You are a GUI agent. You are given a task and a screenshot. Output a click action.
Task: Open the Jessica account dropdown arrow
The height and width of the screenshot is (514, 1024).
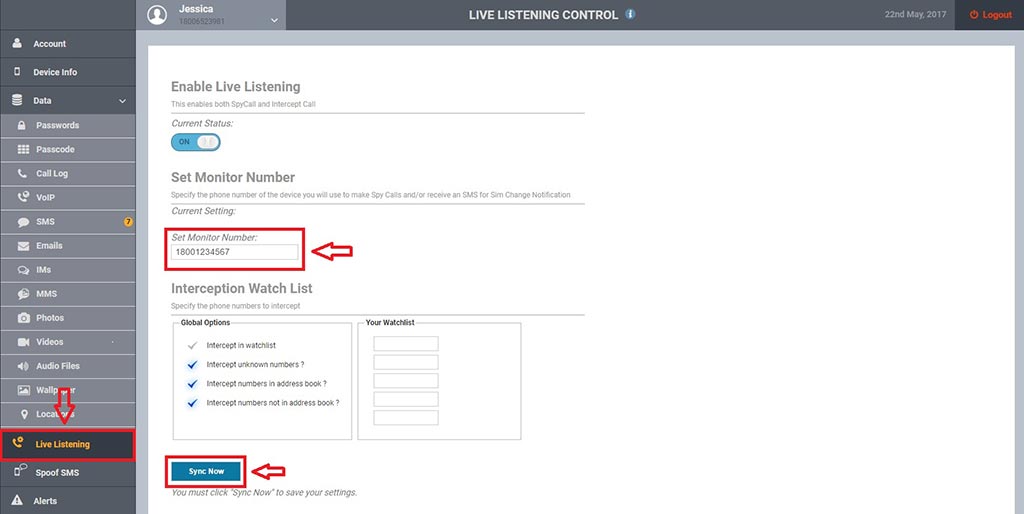(273, 20)
